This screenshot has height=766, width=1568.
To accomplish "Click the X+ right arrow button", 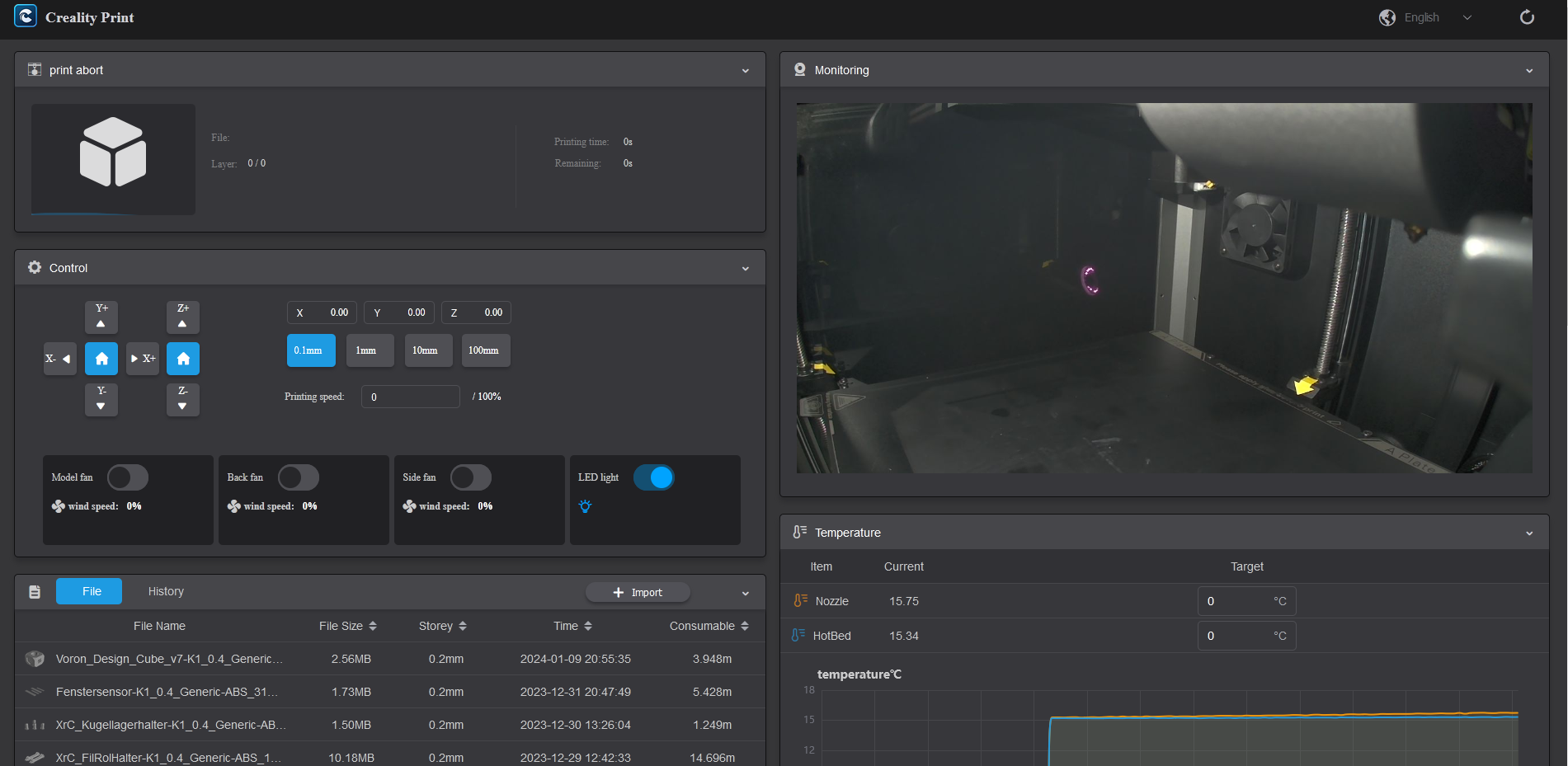I will [x=143, y=359].
